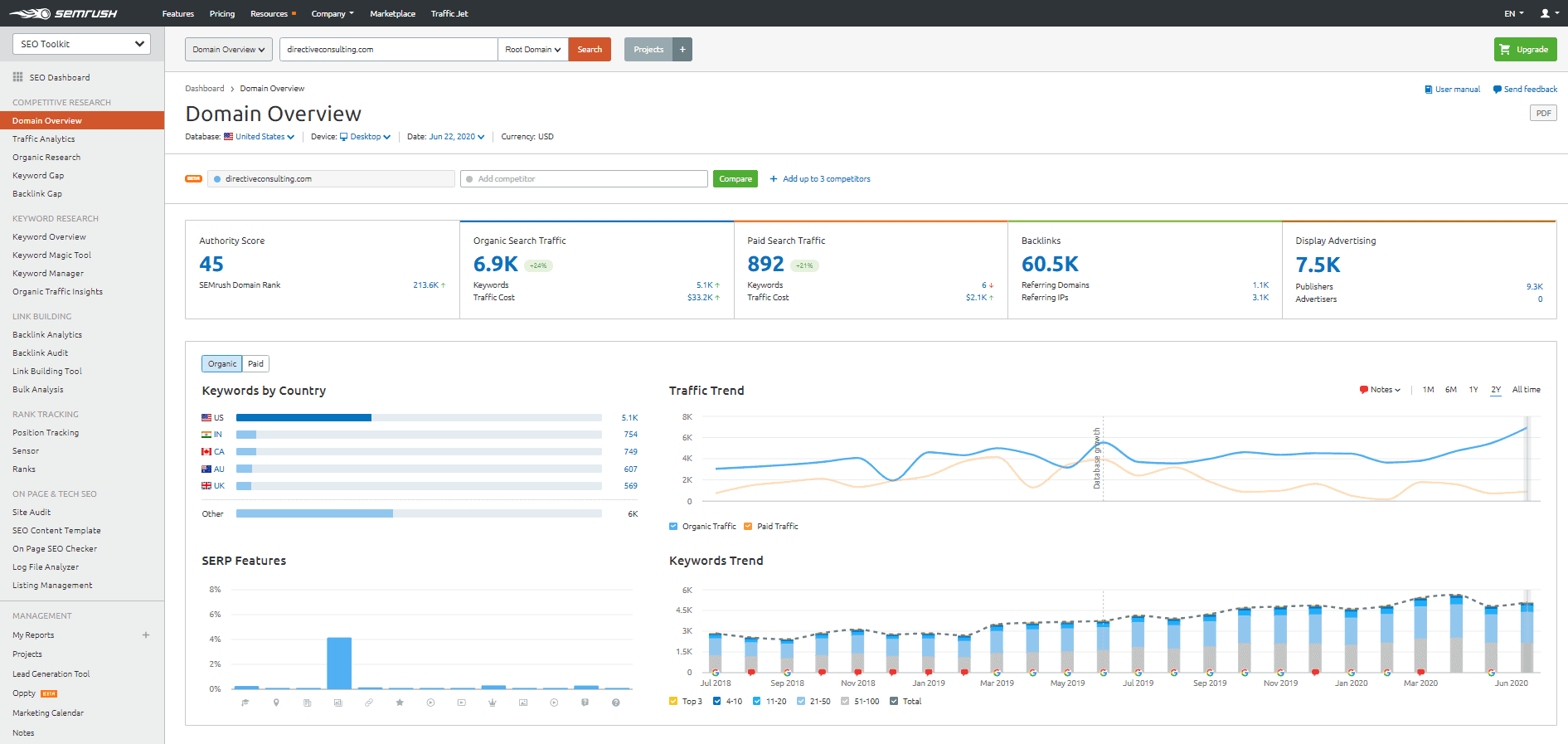Screen dimensions: 1568x744
Task: Open the Root Domain type dropdown
Action: pyautogui.click(x=533, y=50)
